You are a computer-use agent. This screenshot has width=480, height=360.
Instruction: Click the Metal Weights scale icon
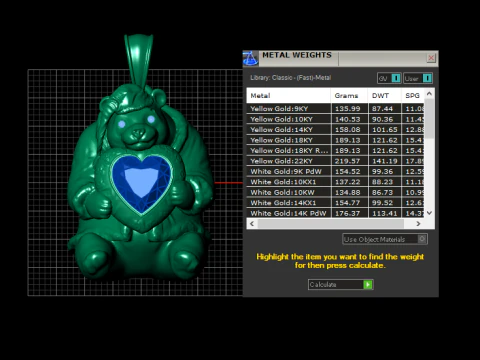coord(250,58)
